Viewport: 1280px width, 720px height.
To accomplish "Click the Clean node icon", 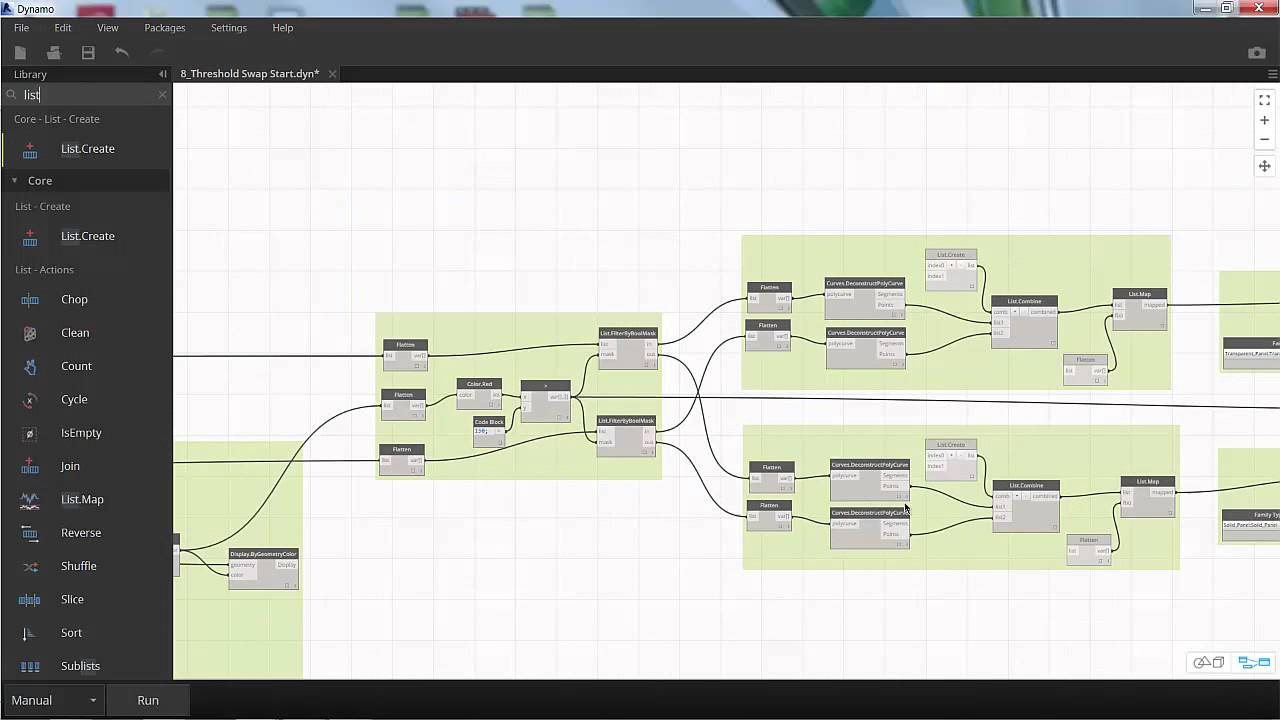I will [30, 333].
